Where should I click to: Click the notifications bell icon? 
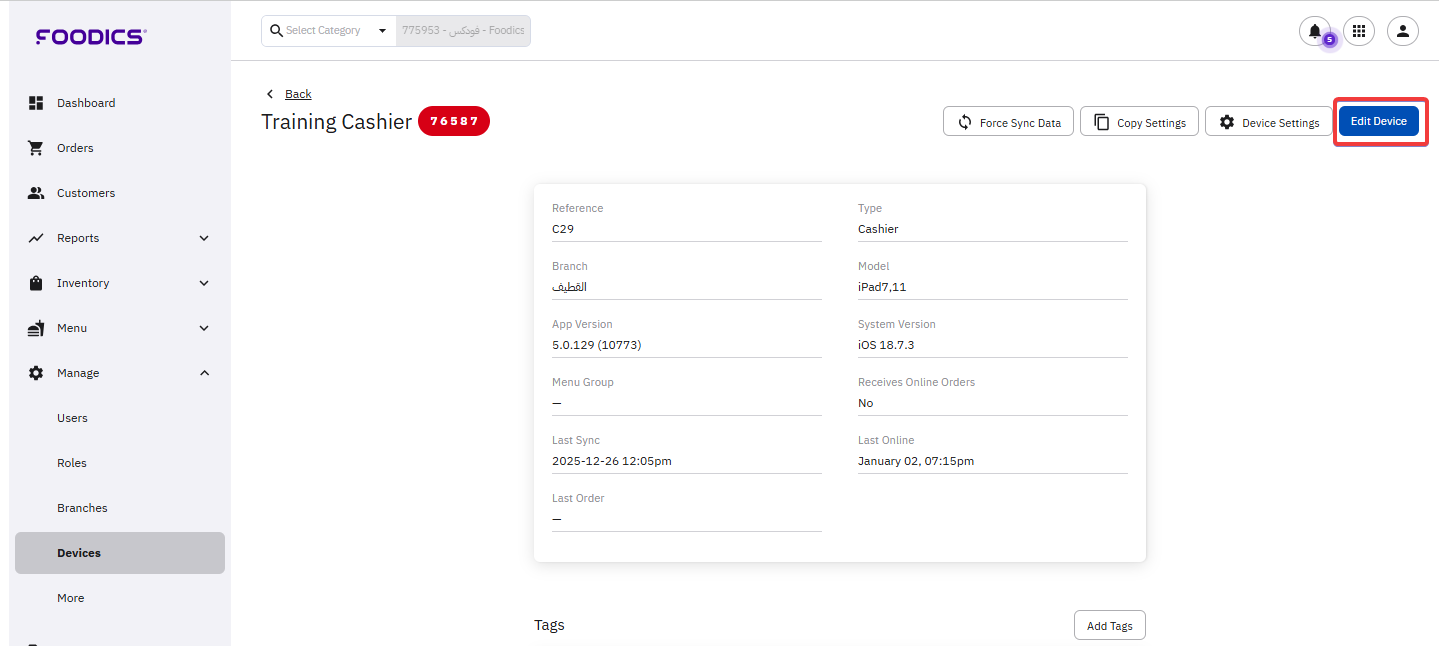click(x=1314, y=31)
